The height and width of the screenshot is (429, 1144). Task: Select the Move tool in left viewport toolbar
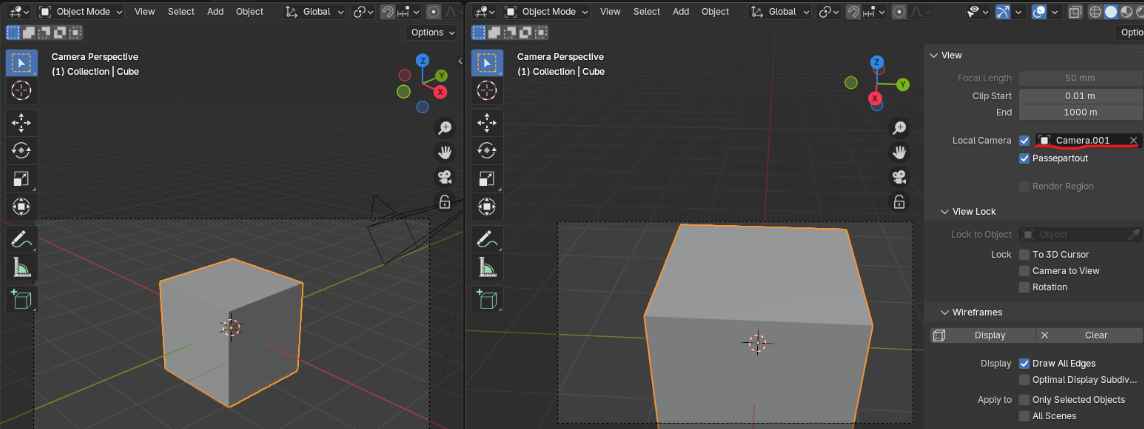click(x=21, y=123)
